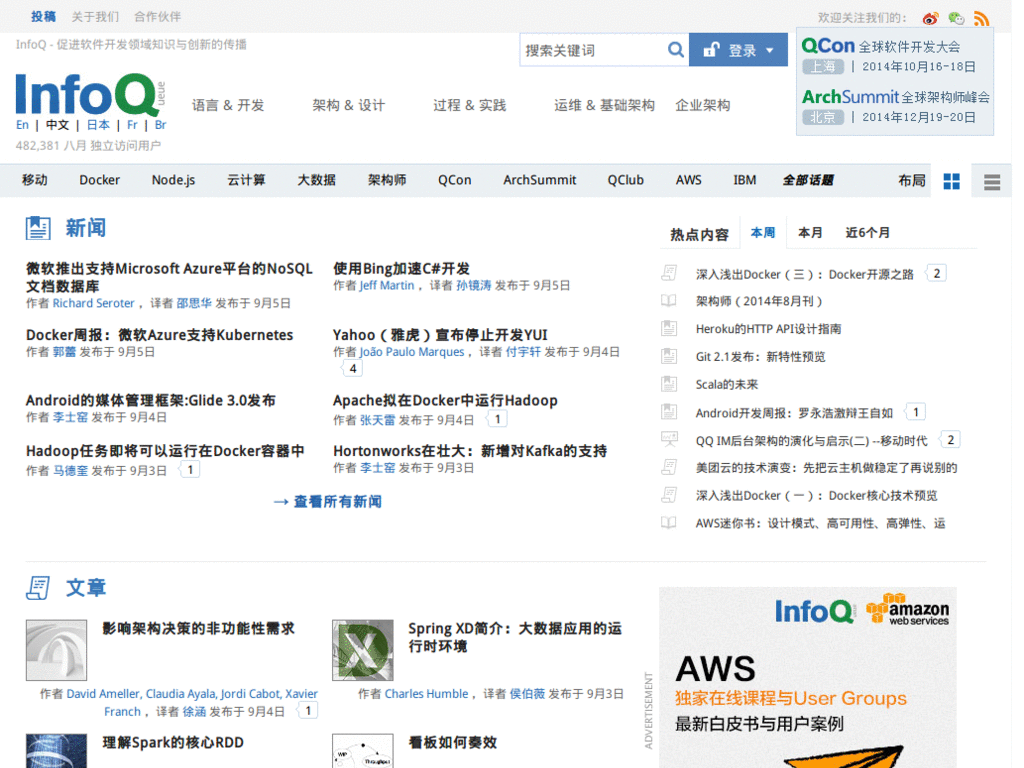Click the icon beside 架构师（2014年8月刊）

[x=669, y=300]
